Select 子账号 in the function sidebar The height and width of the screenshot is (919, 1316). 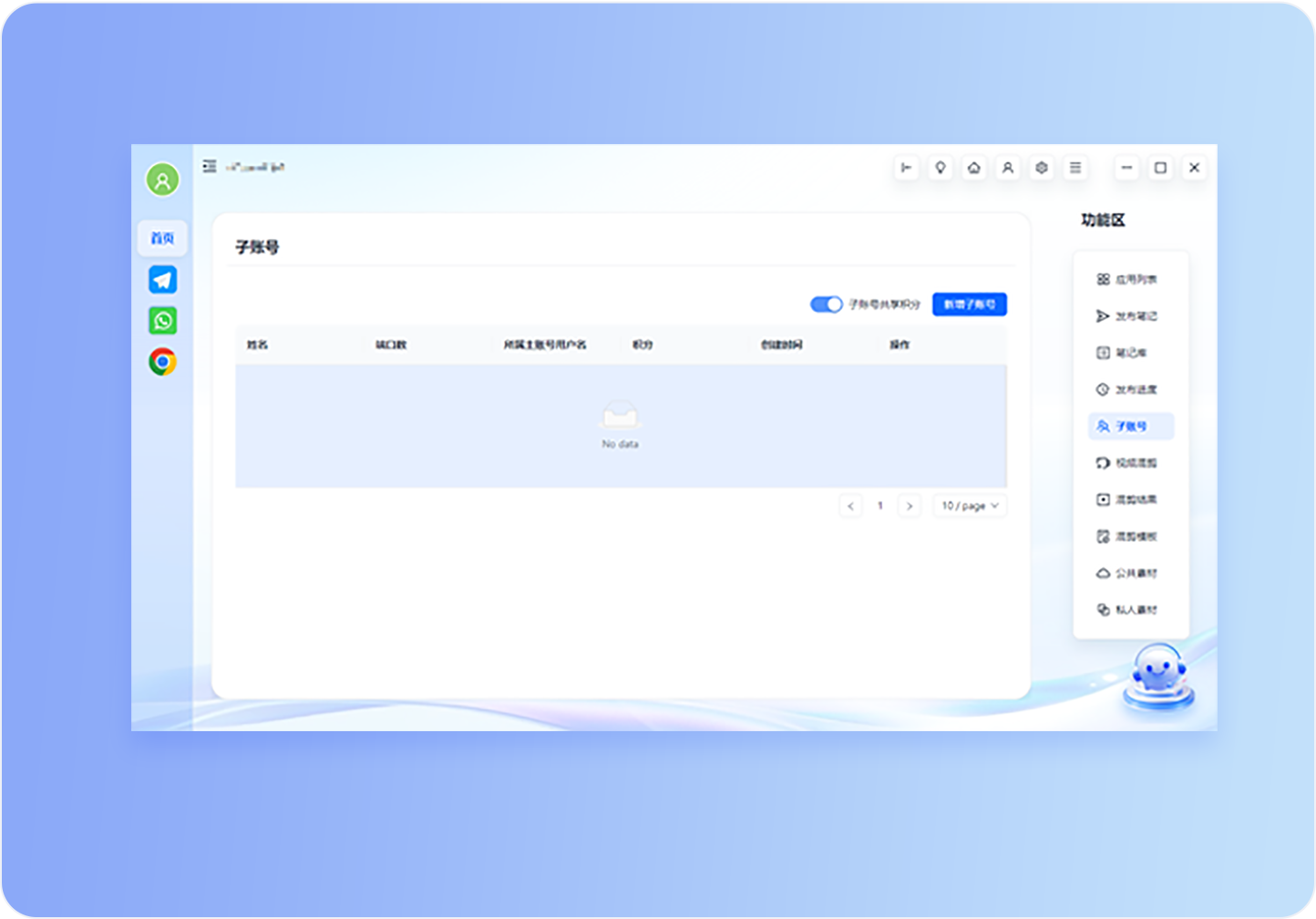click(x=1131, y=426)
